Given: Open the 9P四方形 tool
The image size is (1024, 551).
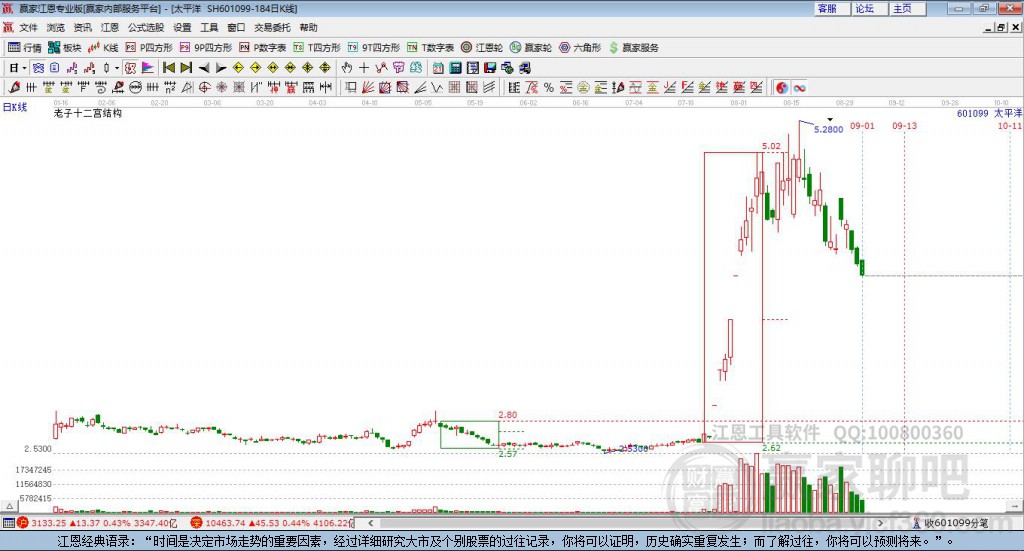Looking at the screenshot, I should [x=206, y=48].
